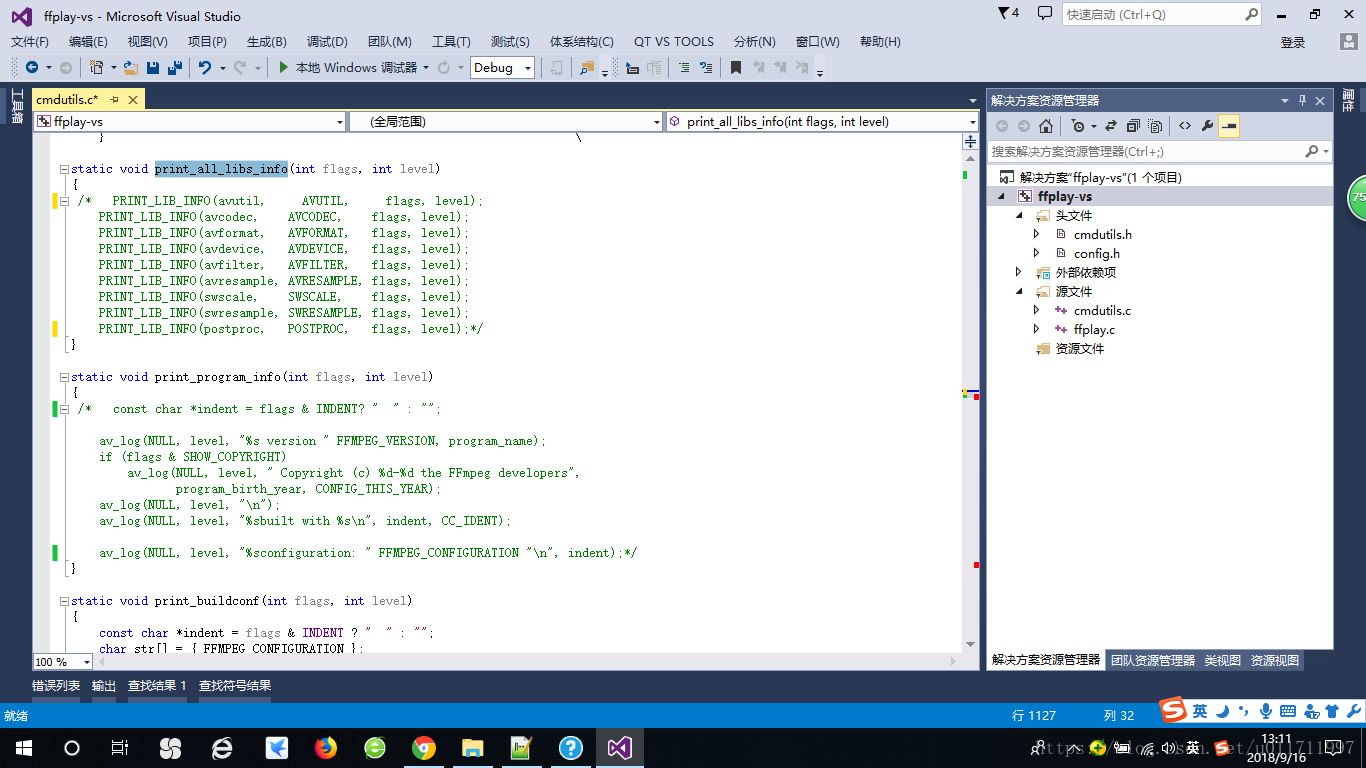The height and width of the screenshot is (768, 1366).
Task: Click Home icon in Solution Explorer toolbar
Action: point(1046,126)
